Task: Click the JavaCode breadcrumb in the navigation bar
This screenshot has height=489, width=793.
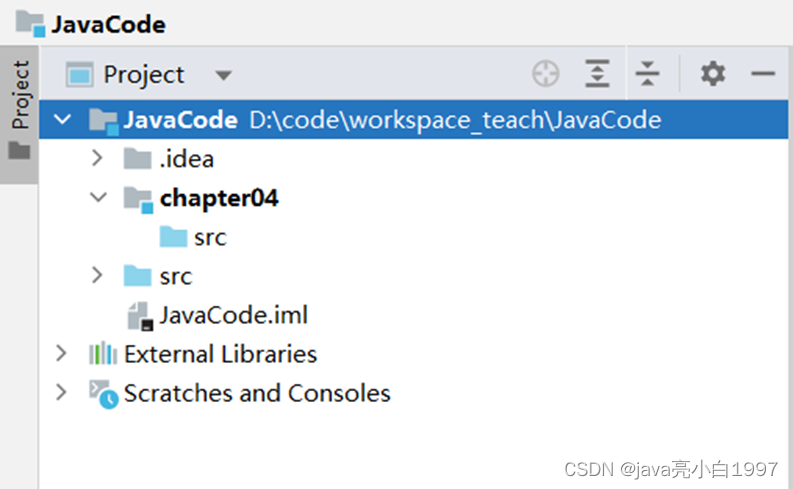Action: (108, 25)
